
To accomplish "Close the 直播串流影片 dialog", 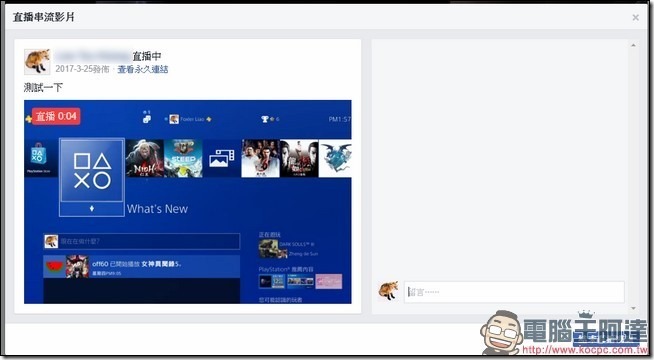I will point(635,18).
